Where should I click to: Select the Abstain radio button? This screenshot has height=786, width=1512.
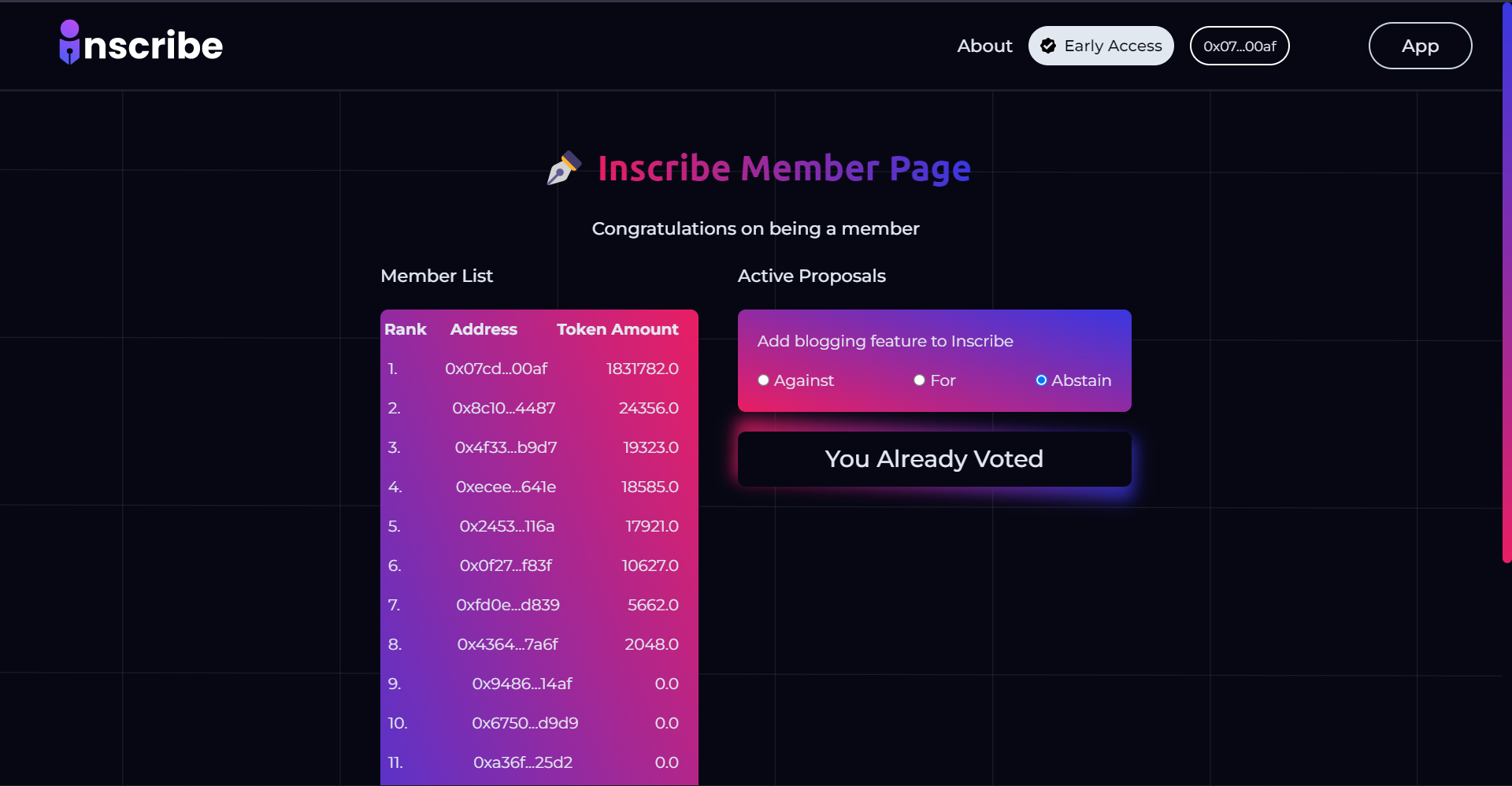point(1041,380)
